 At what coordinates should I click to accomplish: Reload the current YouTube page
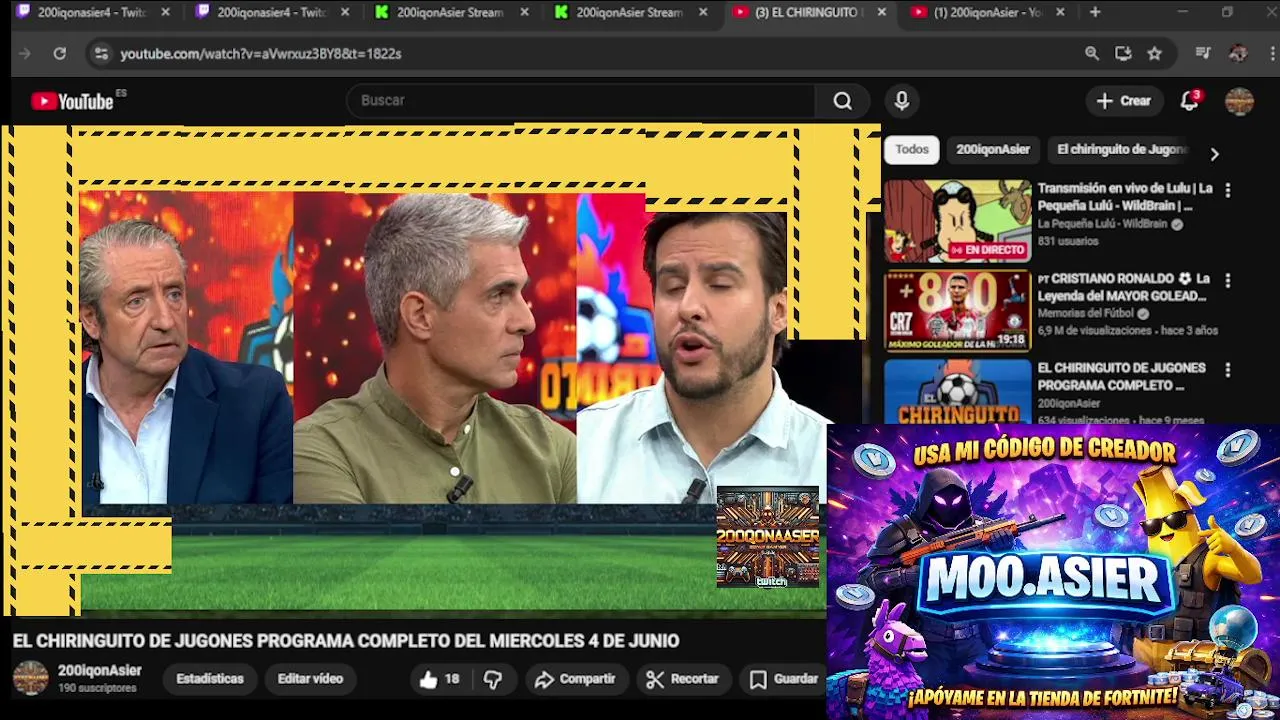point(60,54)
